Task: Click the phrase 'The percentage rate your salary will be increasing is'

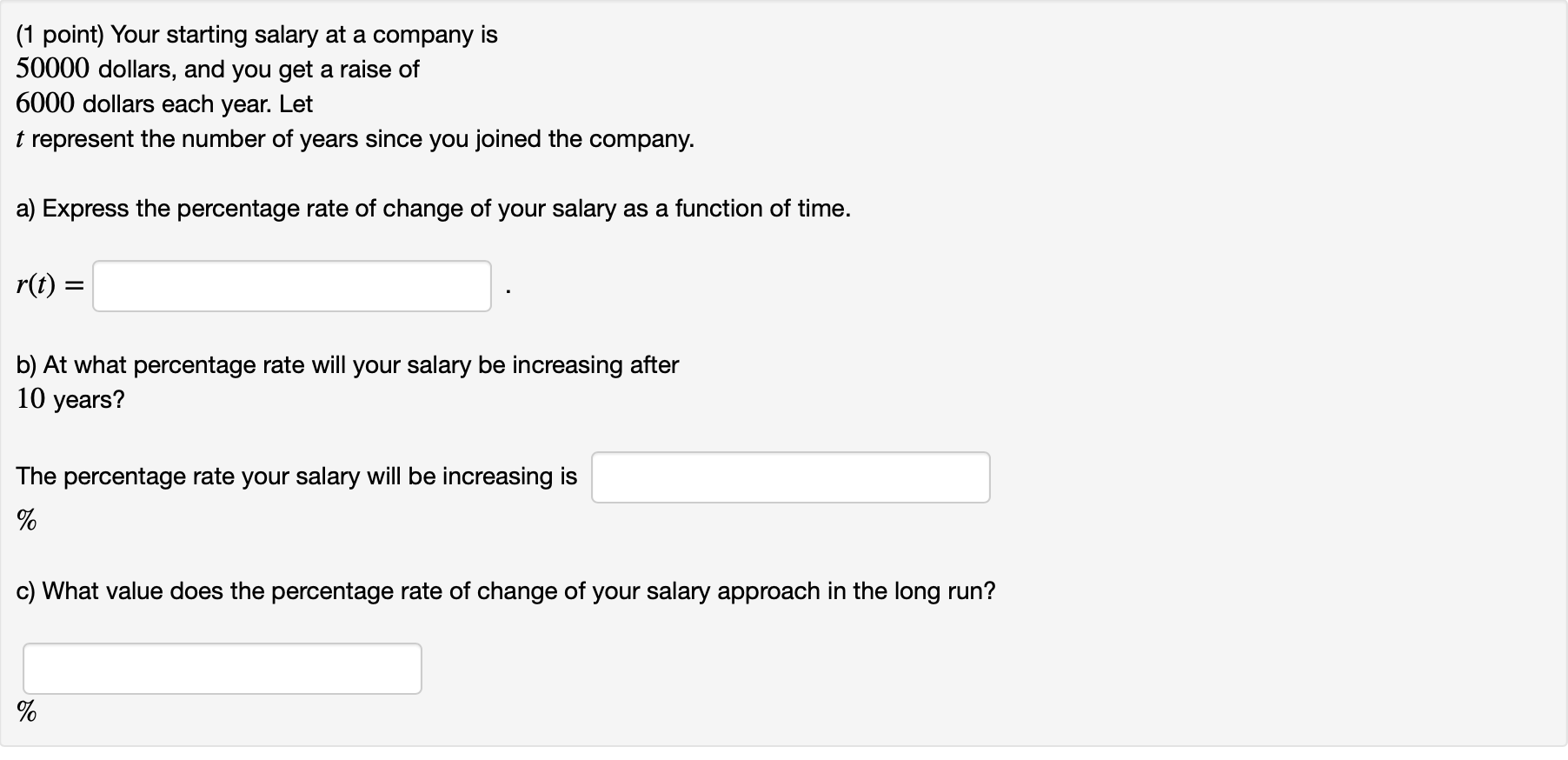Action: (x=296, y=477)
